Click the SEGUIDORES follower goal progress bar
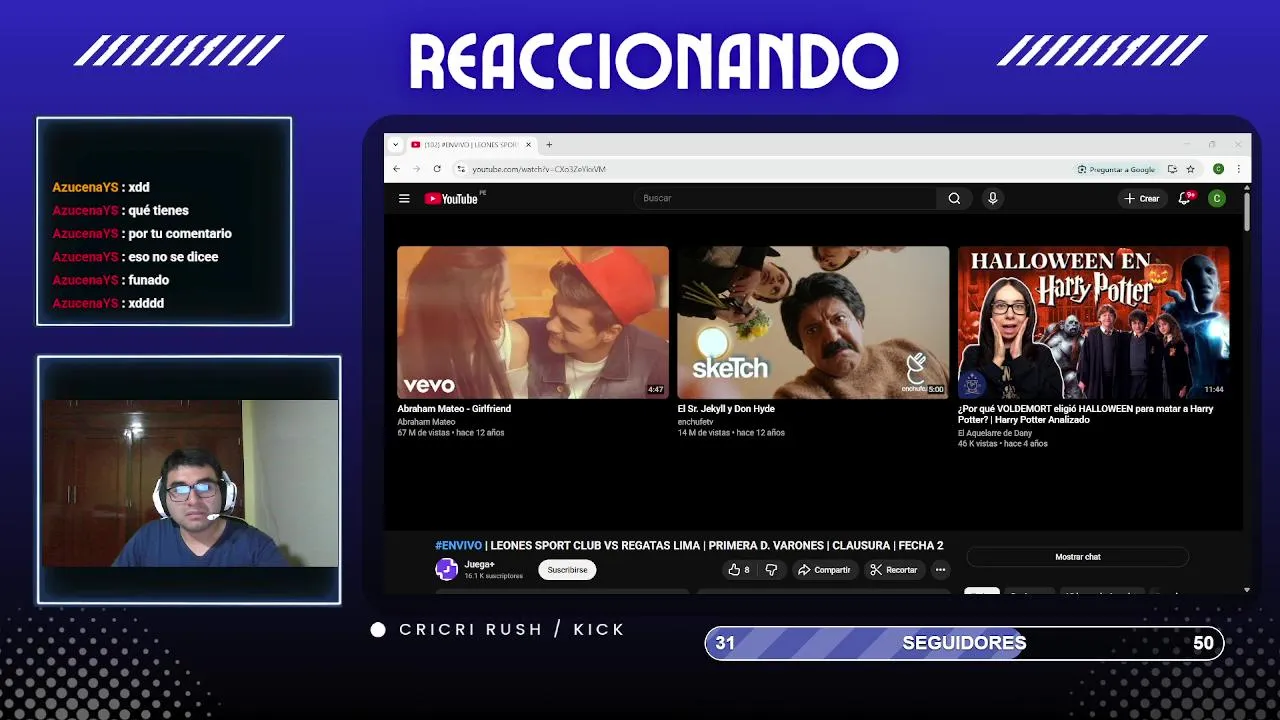The image size is (1280, 720). 964,643
